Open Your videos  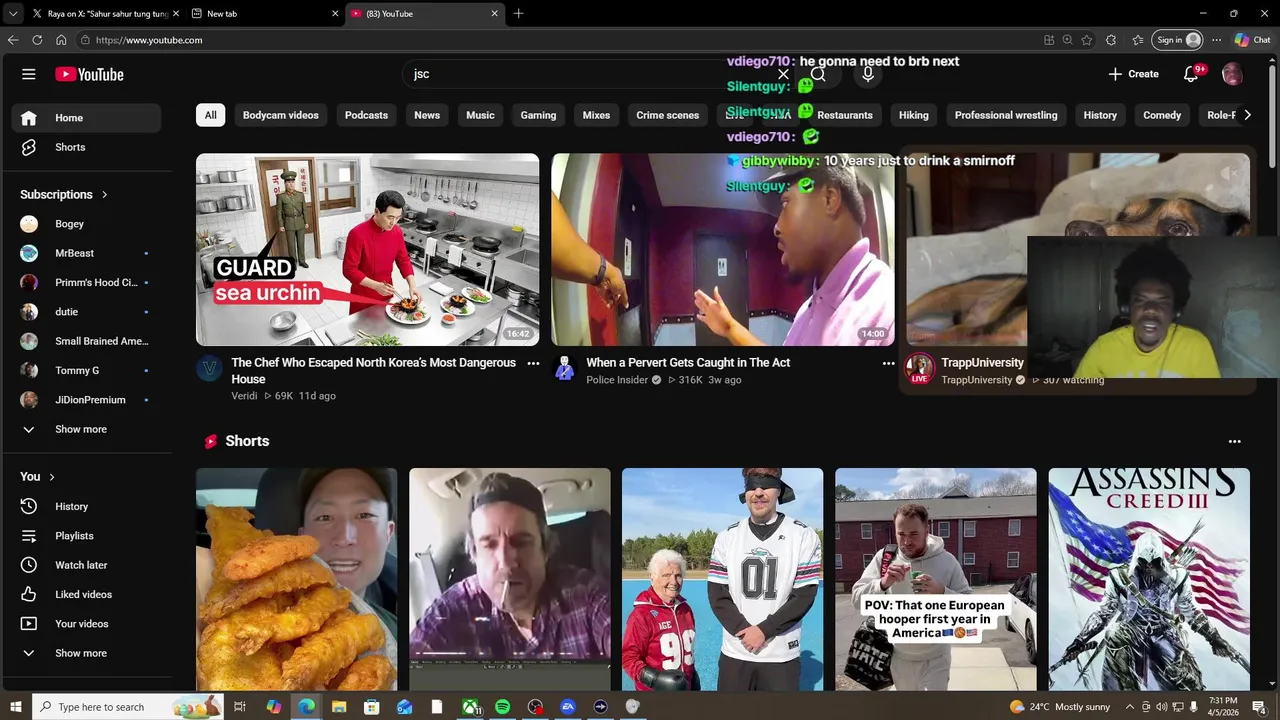(86, 624)
